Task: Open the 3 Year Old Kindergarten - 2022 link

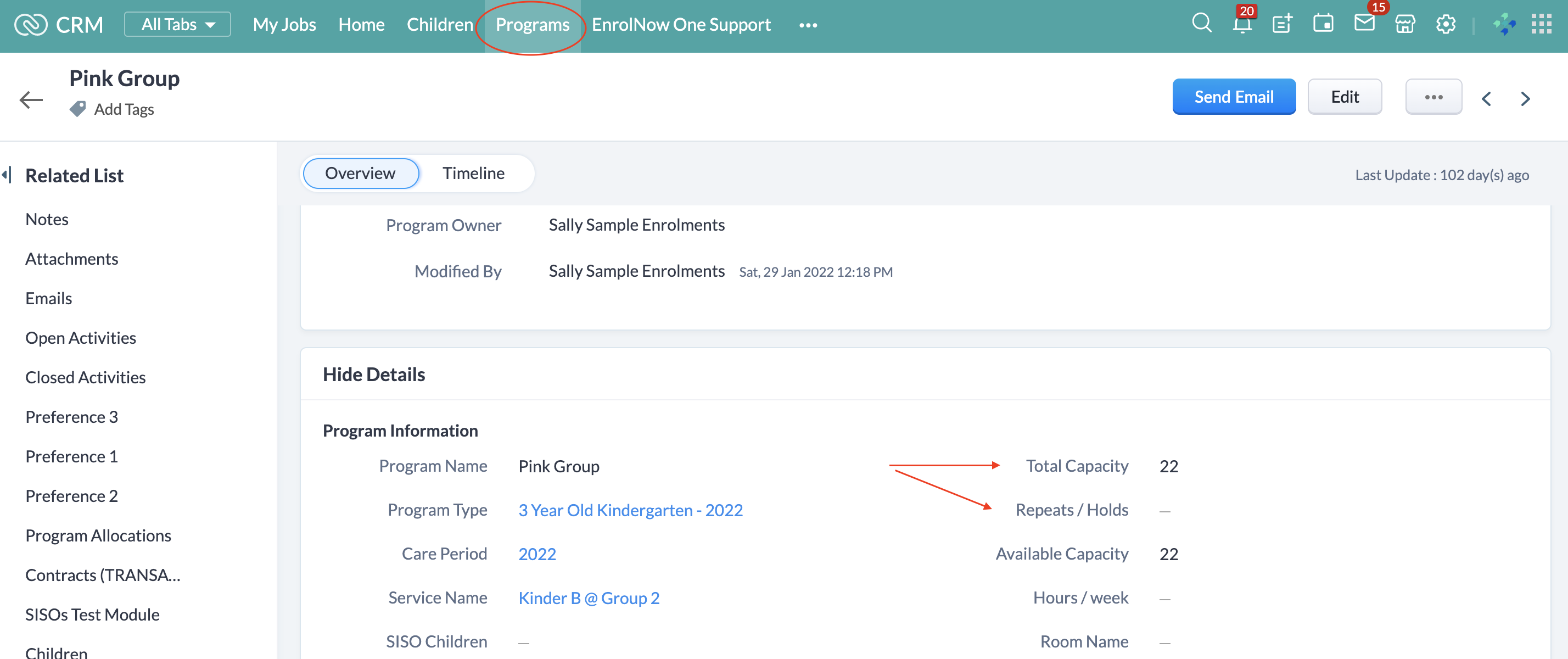Action: [x=630, y=510]
